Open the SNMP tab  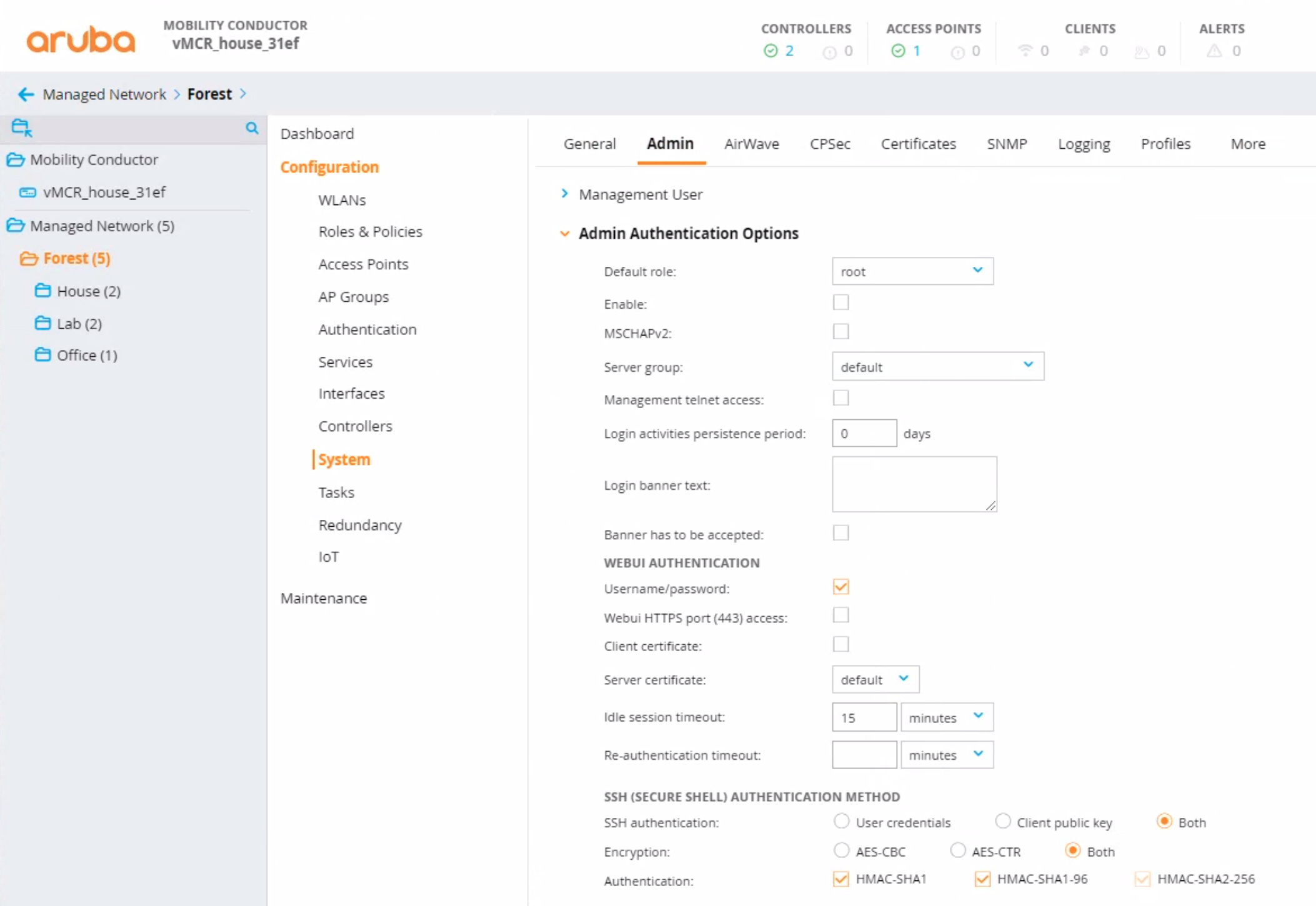1006,144
